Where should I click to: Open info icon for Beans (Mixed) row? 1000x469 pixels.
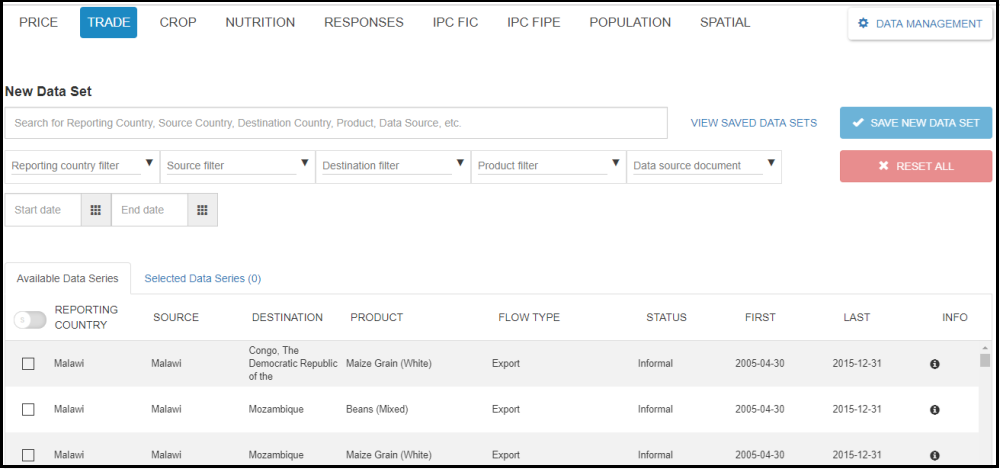(935, 410)
